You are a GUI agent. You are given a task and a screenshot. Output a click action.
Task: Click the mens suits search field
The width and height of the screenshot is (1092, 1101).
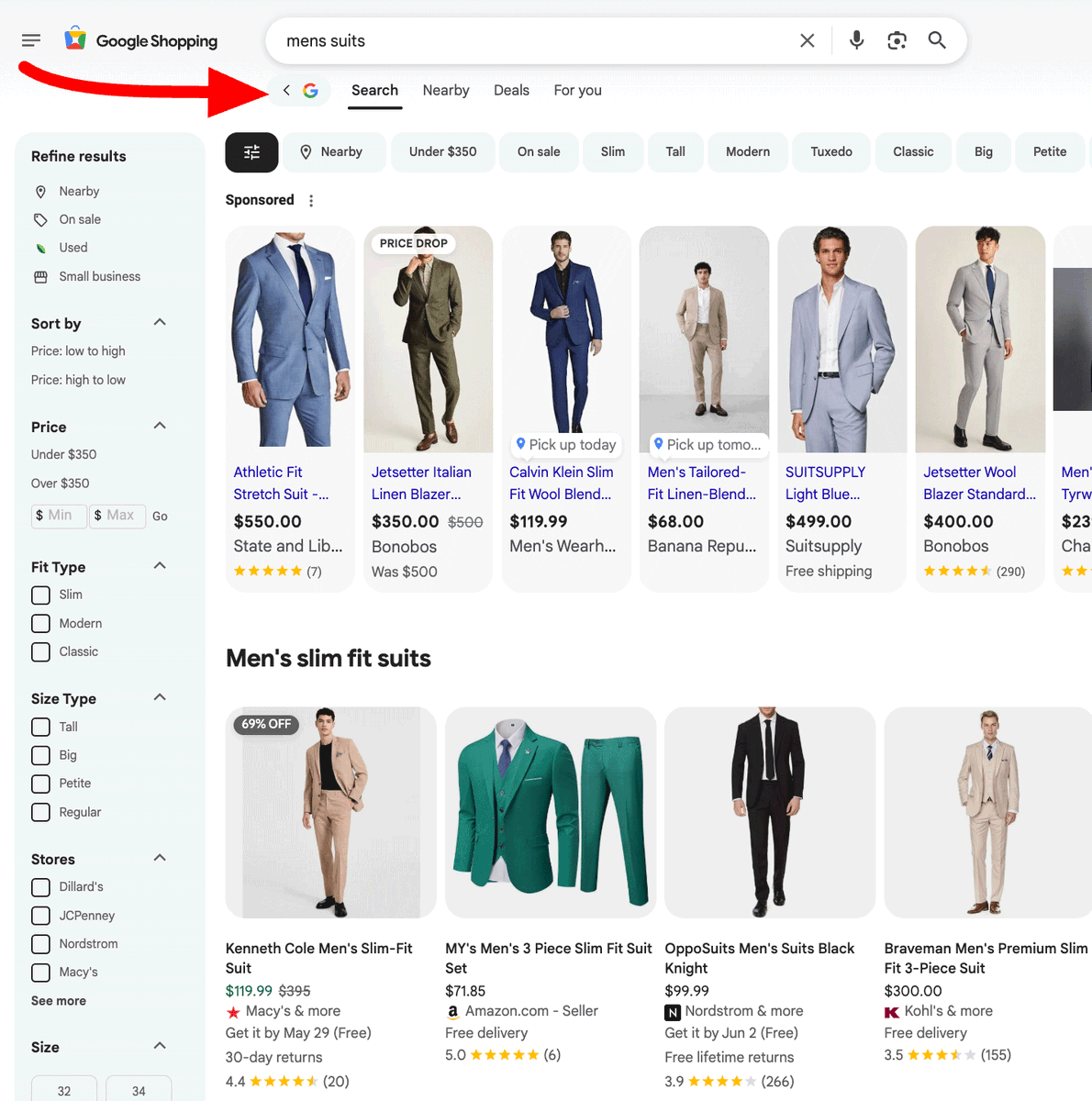(532, 40)
